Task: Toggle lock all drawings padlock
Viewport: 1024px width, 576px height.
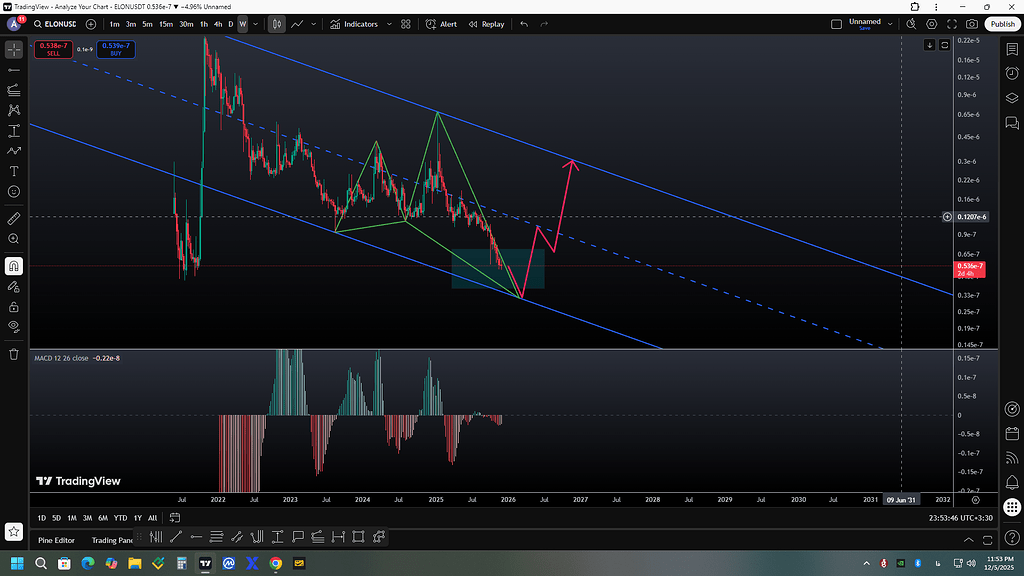Action: (14, 306)
